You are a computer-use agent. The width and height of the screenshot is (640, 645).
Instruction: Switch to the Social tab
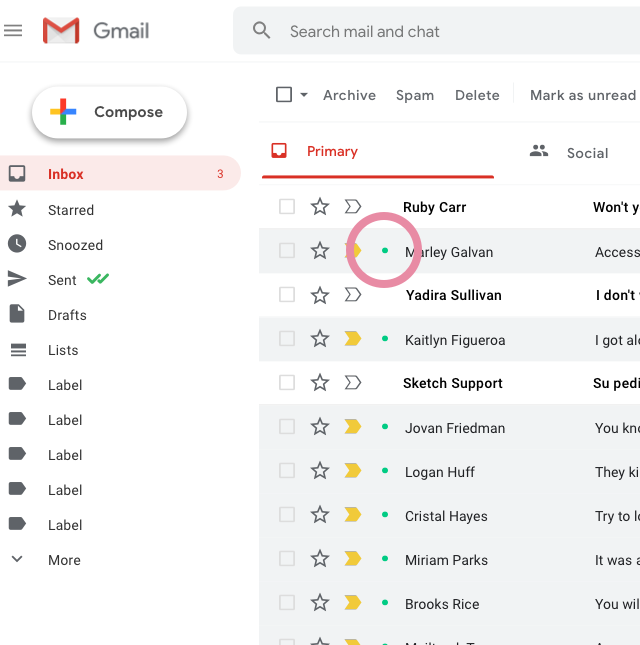point(587,153)
